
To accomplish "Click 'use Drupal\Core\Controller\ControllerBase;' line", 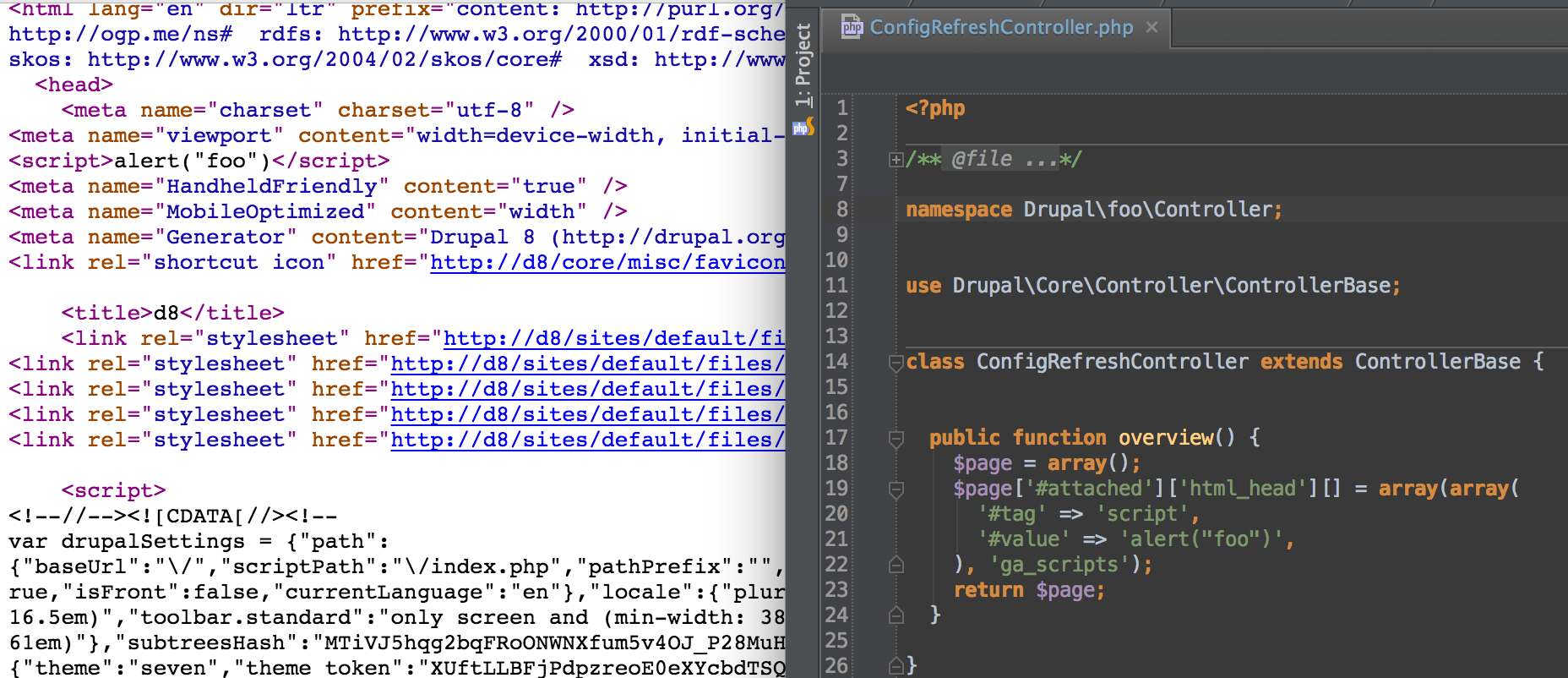I will point(1153,286).
